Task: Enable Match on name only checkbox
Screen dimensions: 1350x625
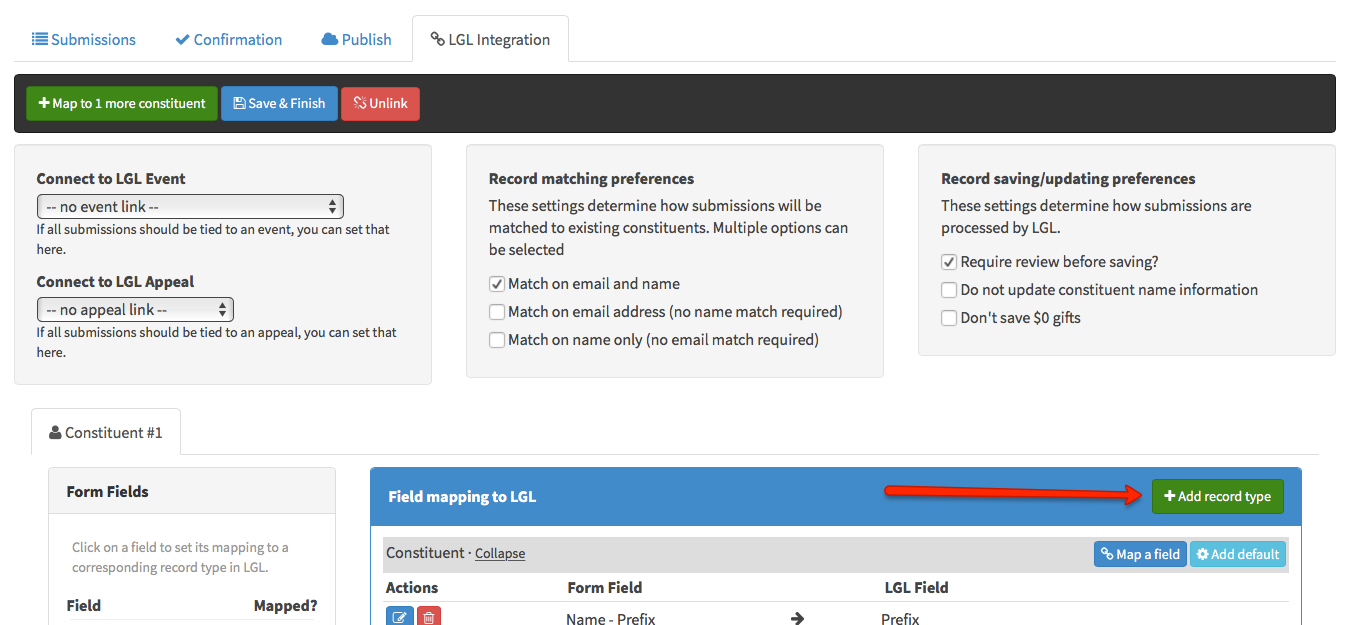Action: tap(497, 340)
